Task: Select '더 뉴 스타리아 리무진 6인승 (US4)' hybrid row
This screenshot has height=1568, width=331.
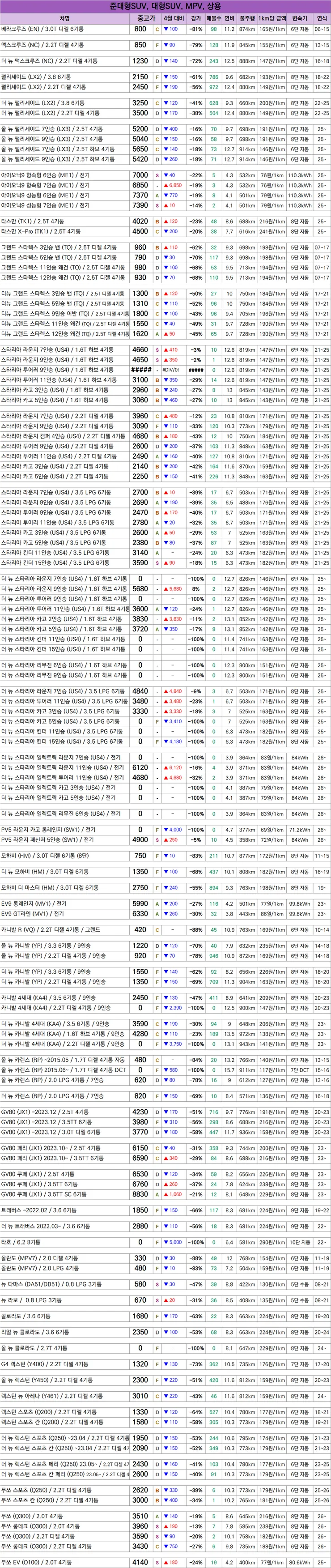Action: pos(64,666)
